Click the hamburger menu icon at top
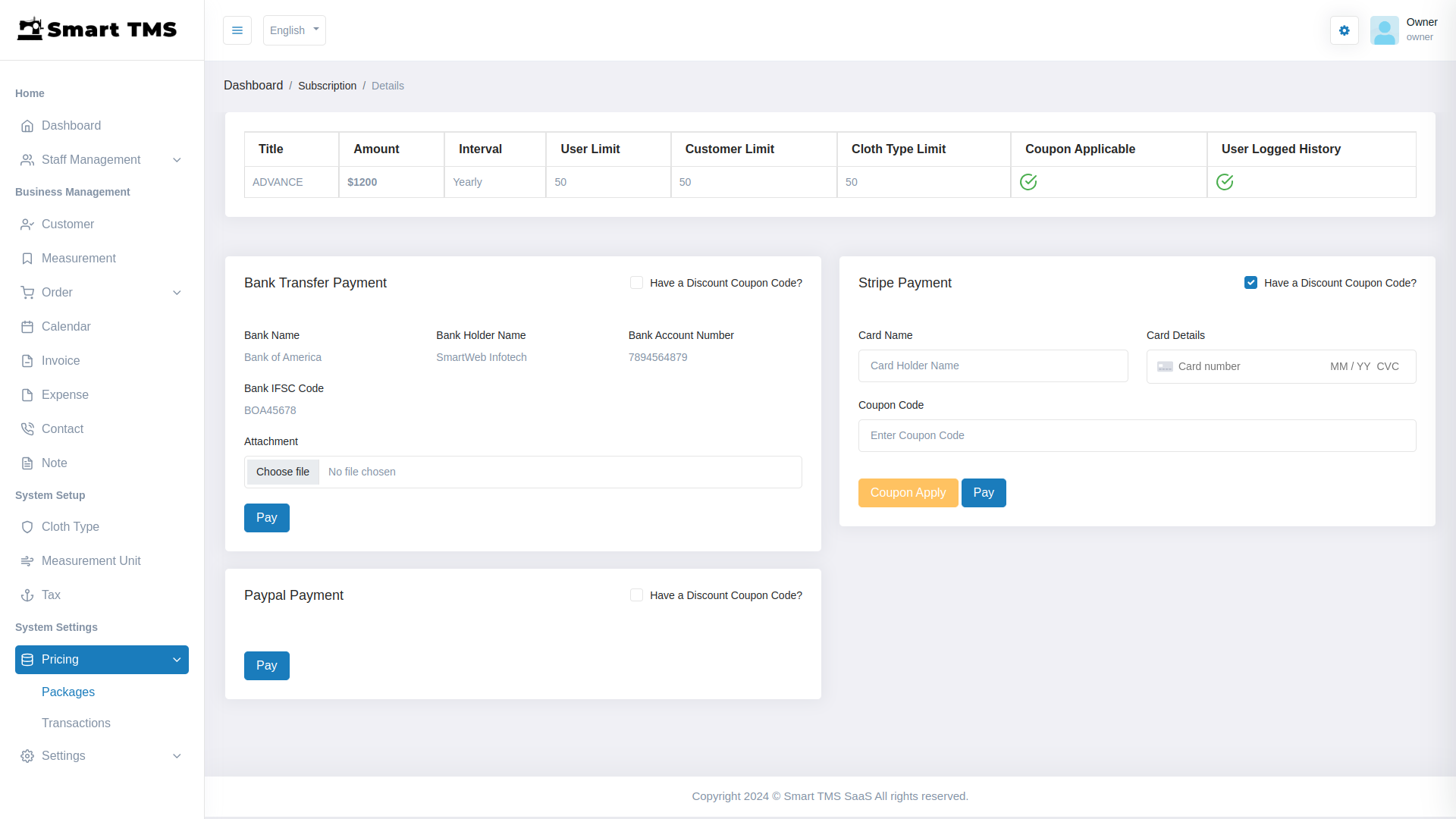 (x=237, y=30)
